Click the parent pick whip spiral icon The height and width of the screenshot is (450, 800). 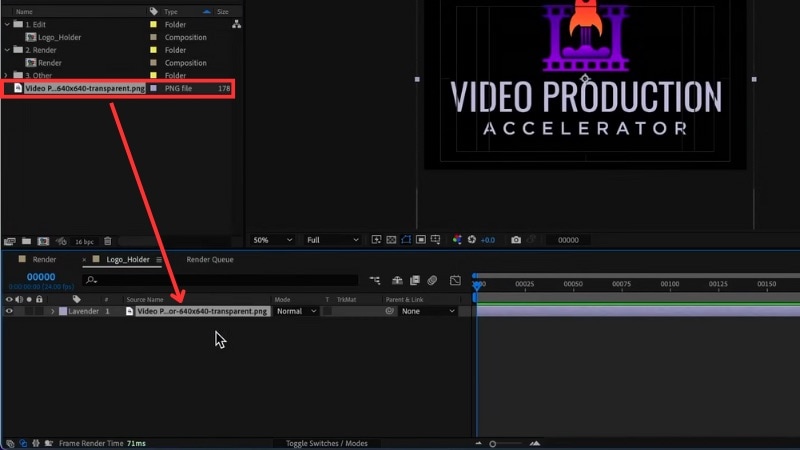[x=389, y=311]
